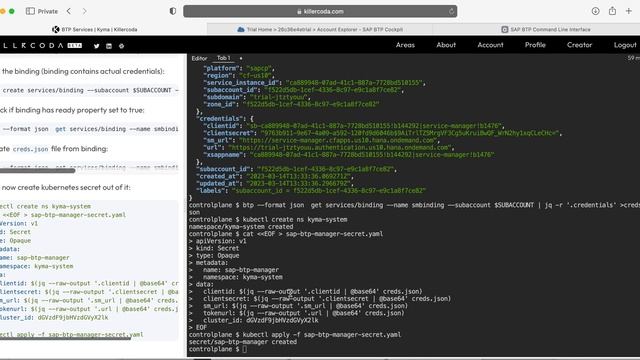Click the privacy shield icon
Image resolution: width=640 pixels, height=360 pixels.
pyautogui.click(x=173, y=11)
